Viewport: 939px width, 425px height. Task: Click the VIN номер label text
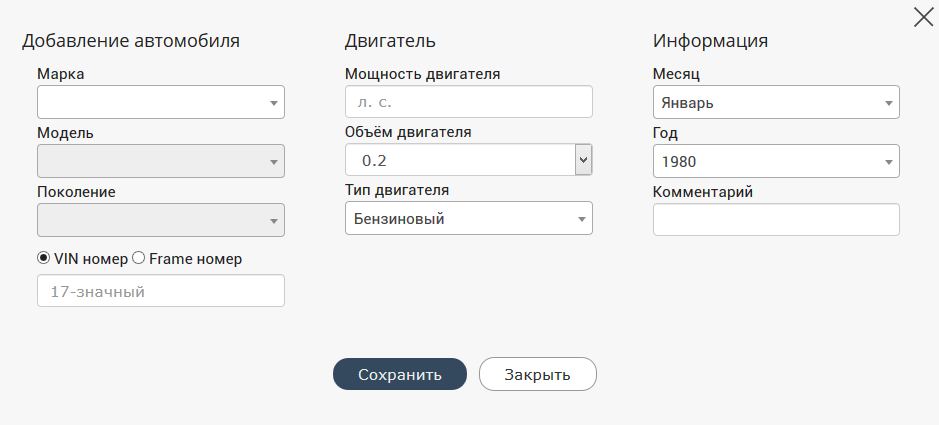coord(90,259)
